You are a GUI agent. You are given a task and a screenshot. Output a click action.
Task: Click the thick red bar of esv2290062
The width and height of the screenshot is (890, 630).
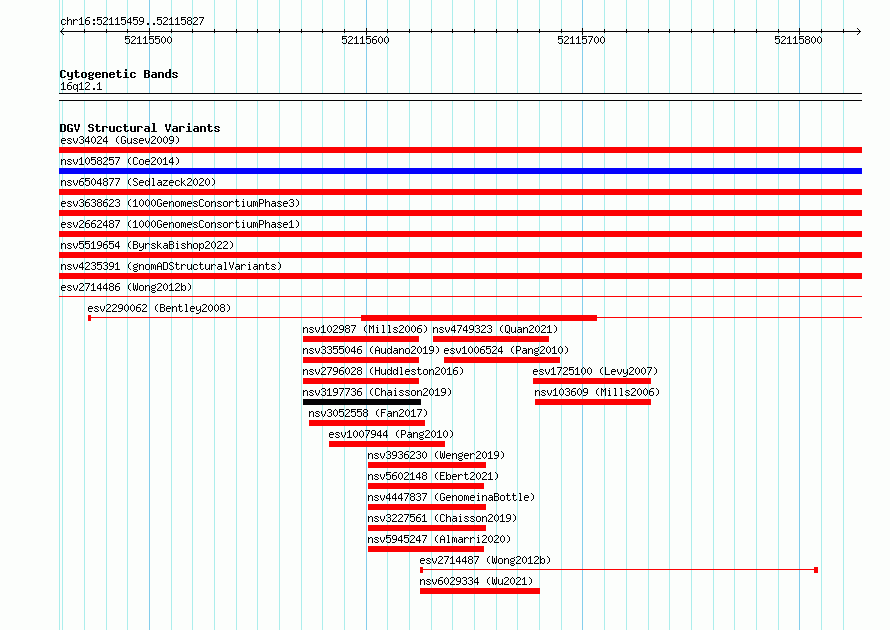[479, 318]
